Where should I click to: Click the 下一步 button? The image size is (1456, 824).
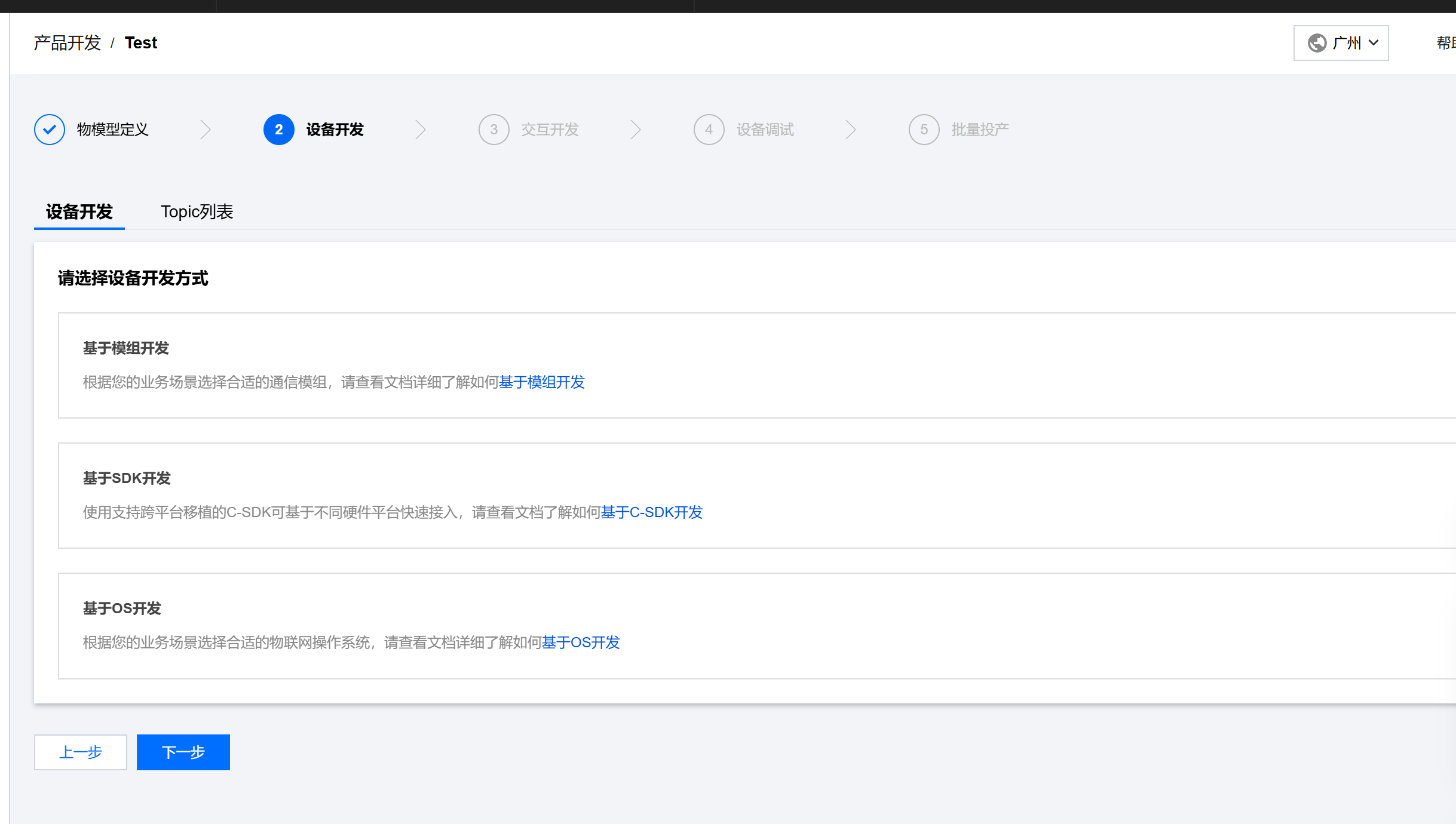[x=183, y=752]
